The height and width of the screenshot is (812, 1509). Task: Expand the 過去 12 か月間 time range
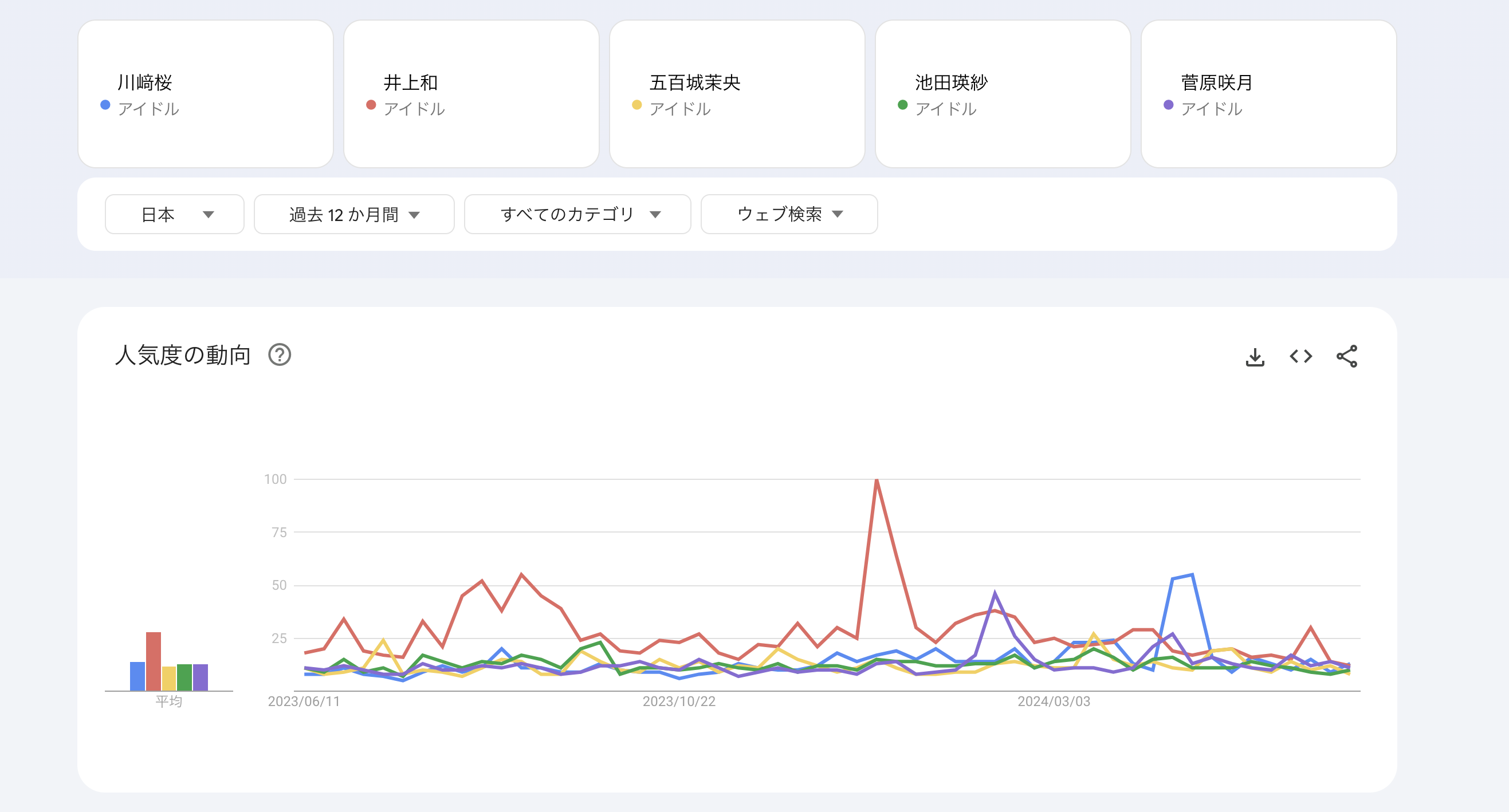355,214
